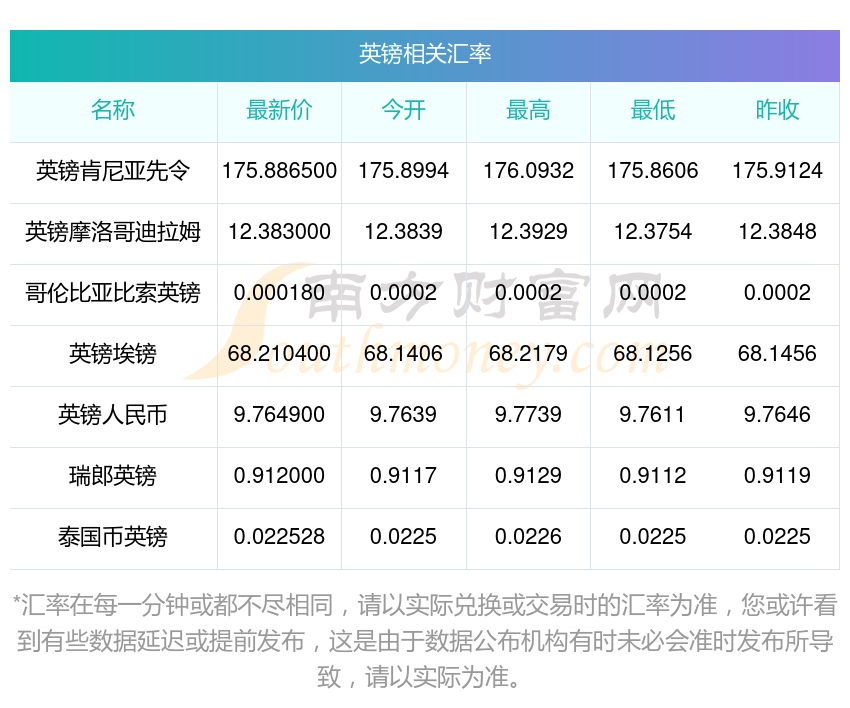
Task: Select the 最低 column header
Action: coord(653,110)
